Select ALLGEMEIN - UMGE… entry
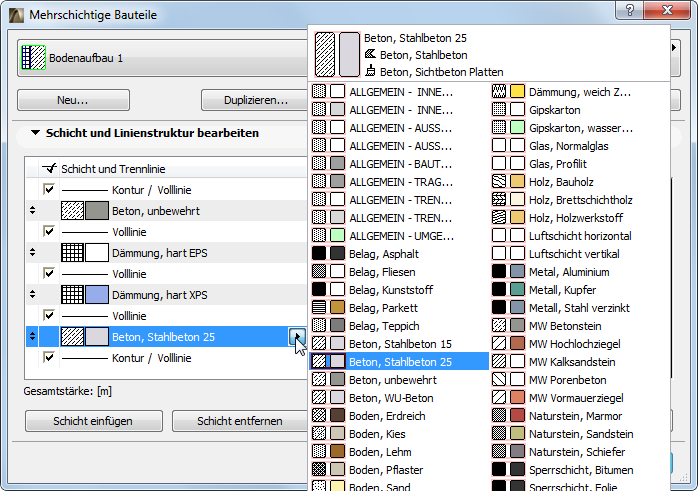 (x=400, y=235)
